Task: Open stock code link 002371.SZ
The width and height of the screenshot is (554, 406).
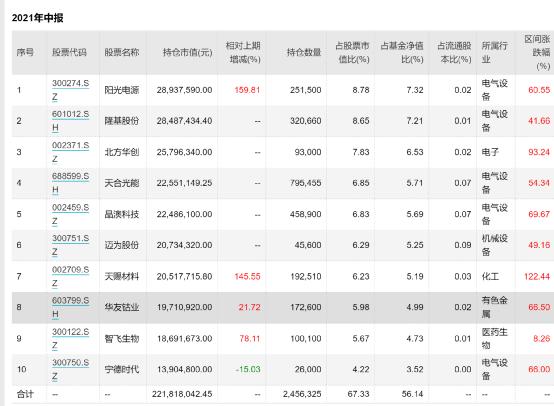Action: tap(70, 152)
